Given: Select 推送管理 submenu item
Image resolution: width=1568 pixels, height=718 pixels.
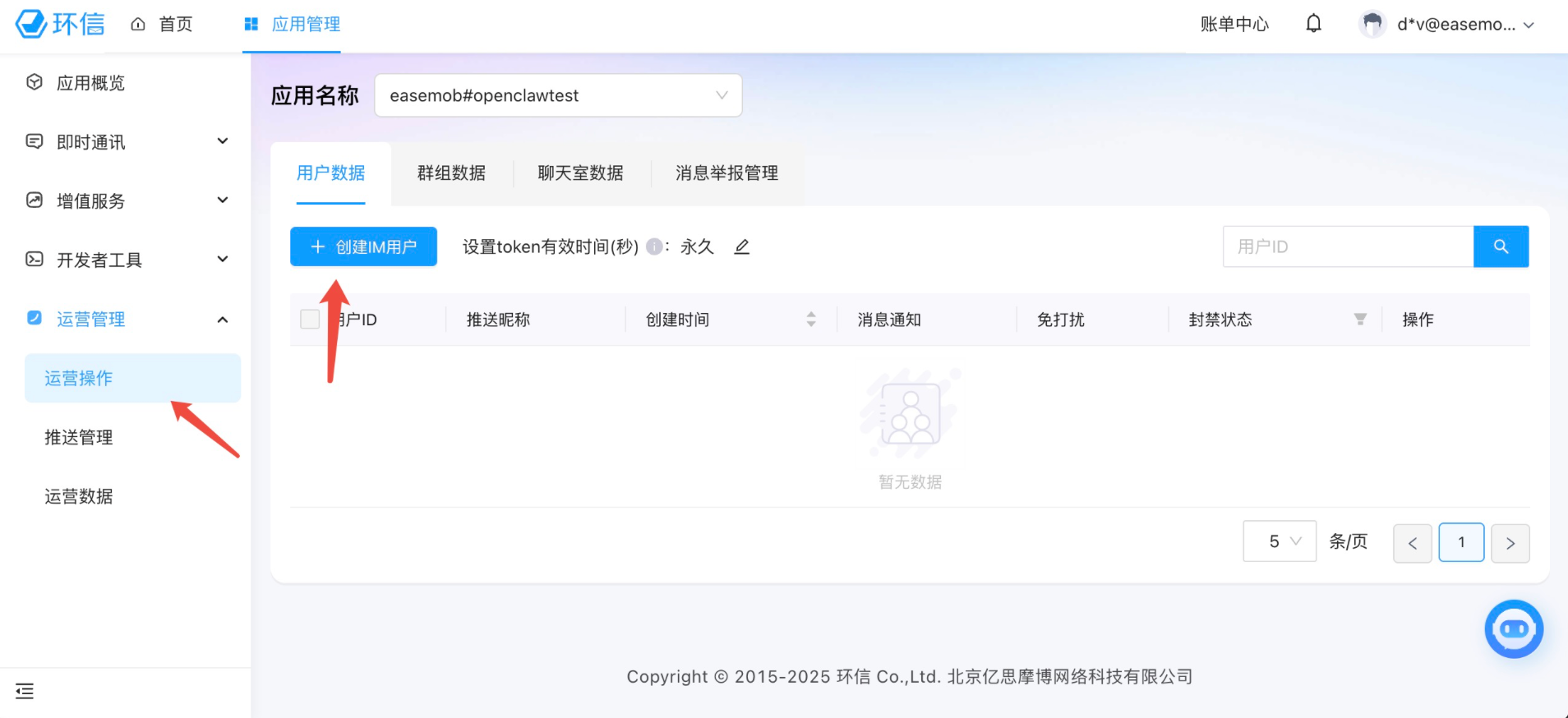Looking at the screenshot, I should [x=79, y=437].
